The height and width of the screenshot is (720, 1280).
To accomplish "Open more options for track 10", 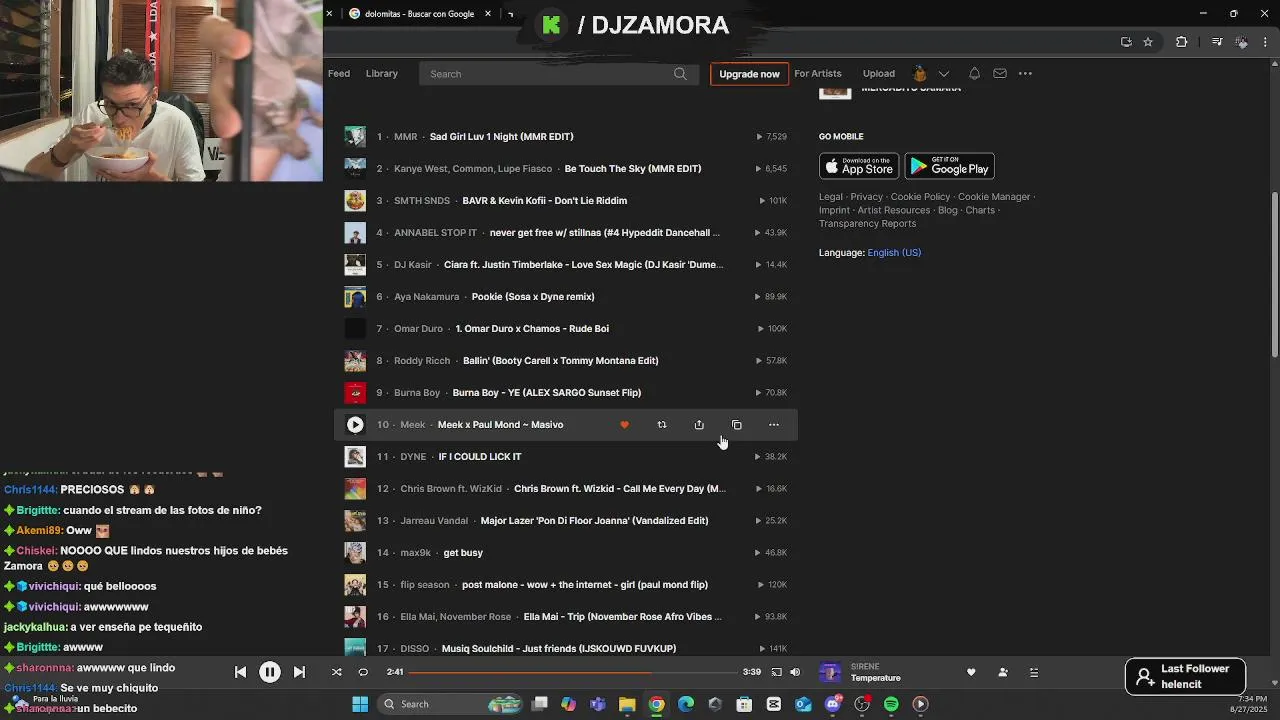I will click(x=774, y=425).
